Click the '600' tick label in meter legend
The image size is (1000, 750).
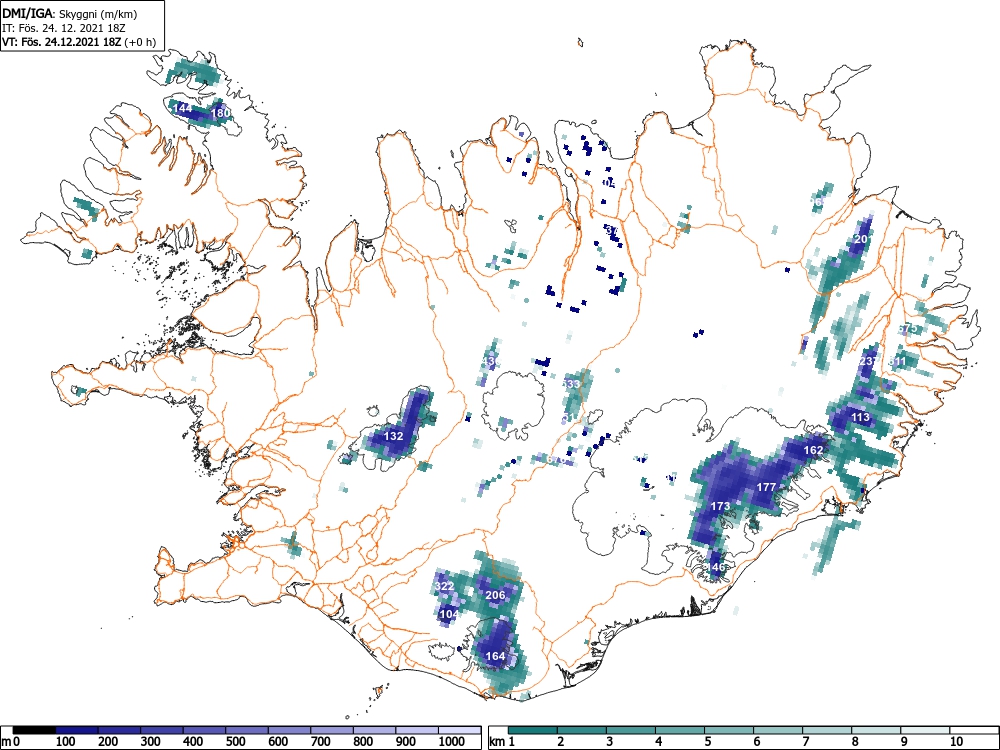[x=278, y=742]
